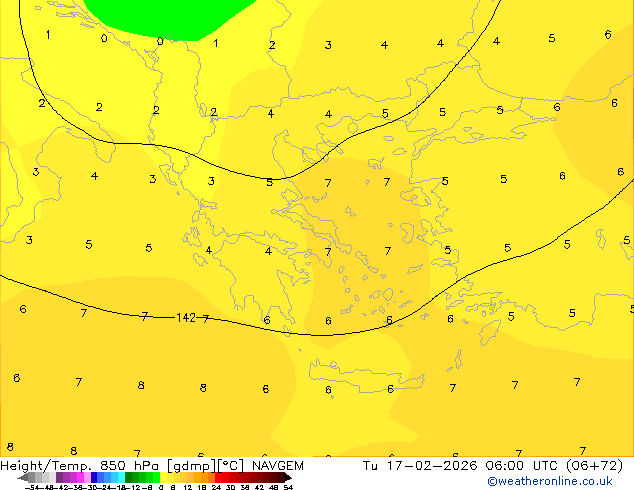
Task: Pick the dark blue legend swatch at -30
Action: 94,477
